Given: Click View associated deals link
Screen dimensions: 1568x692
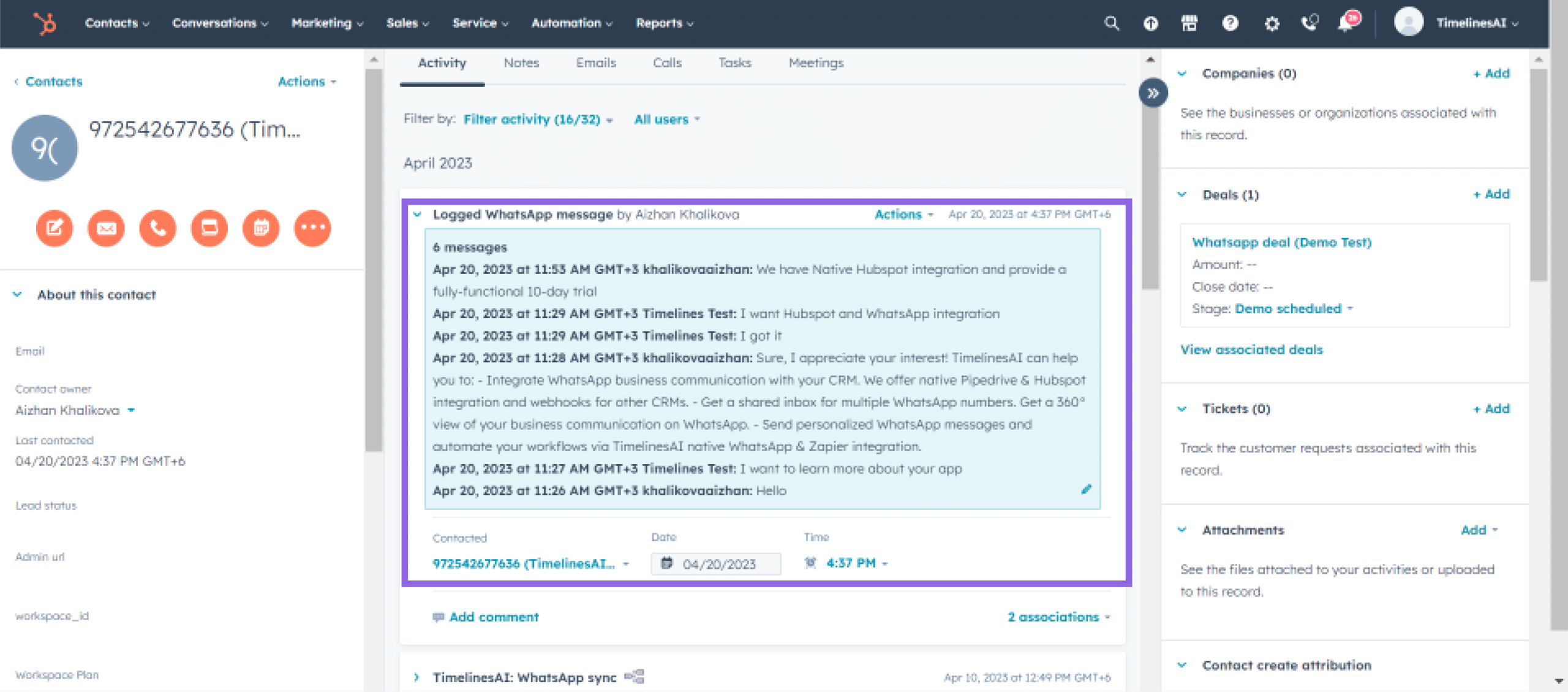Looking at the screenshot, I should point(1251,349).
